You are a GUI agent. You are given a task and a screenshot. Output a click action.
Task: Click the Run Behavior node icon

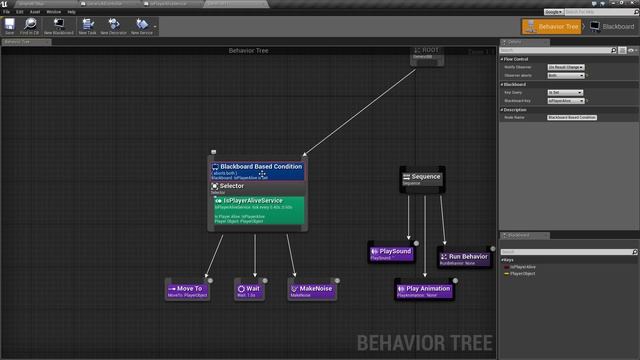(x=444, y=257)
